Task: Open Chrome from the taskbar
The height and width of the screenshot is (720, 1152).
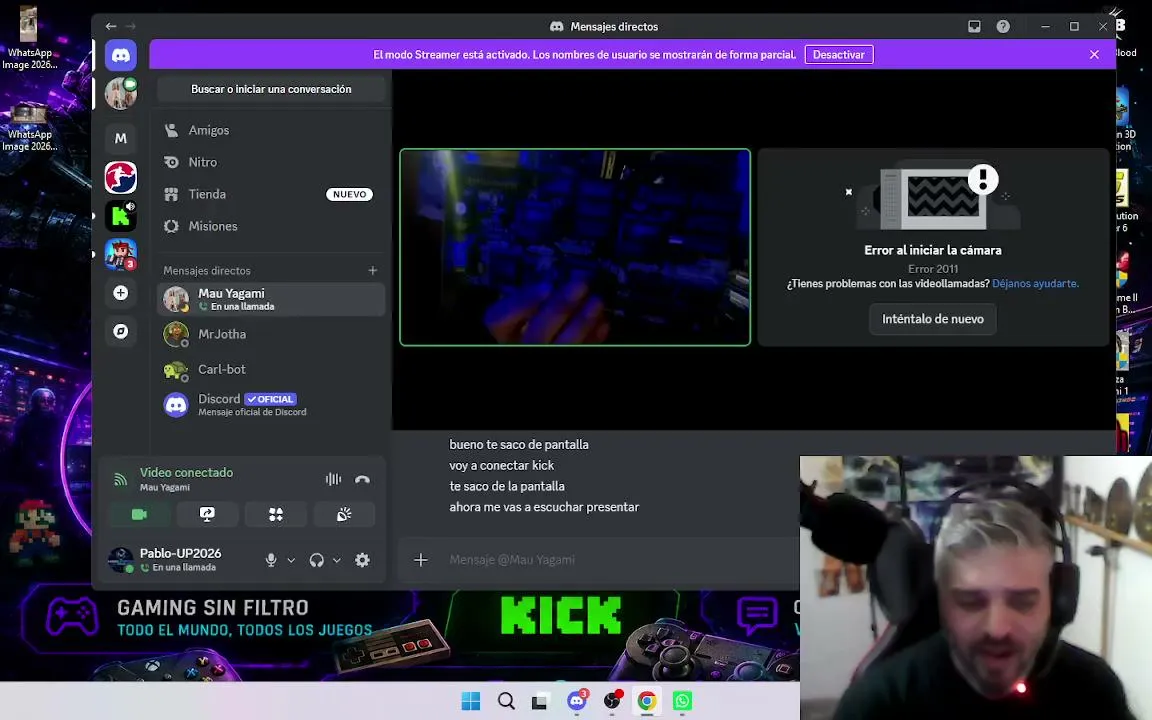Action: 647,701
